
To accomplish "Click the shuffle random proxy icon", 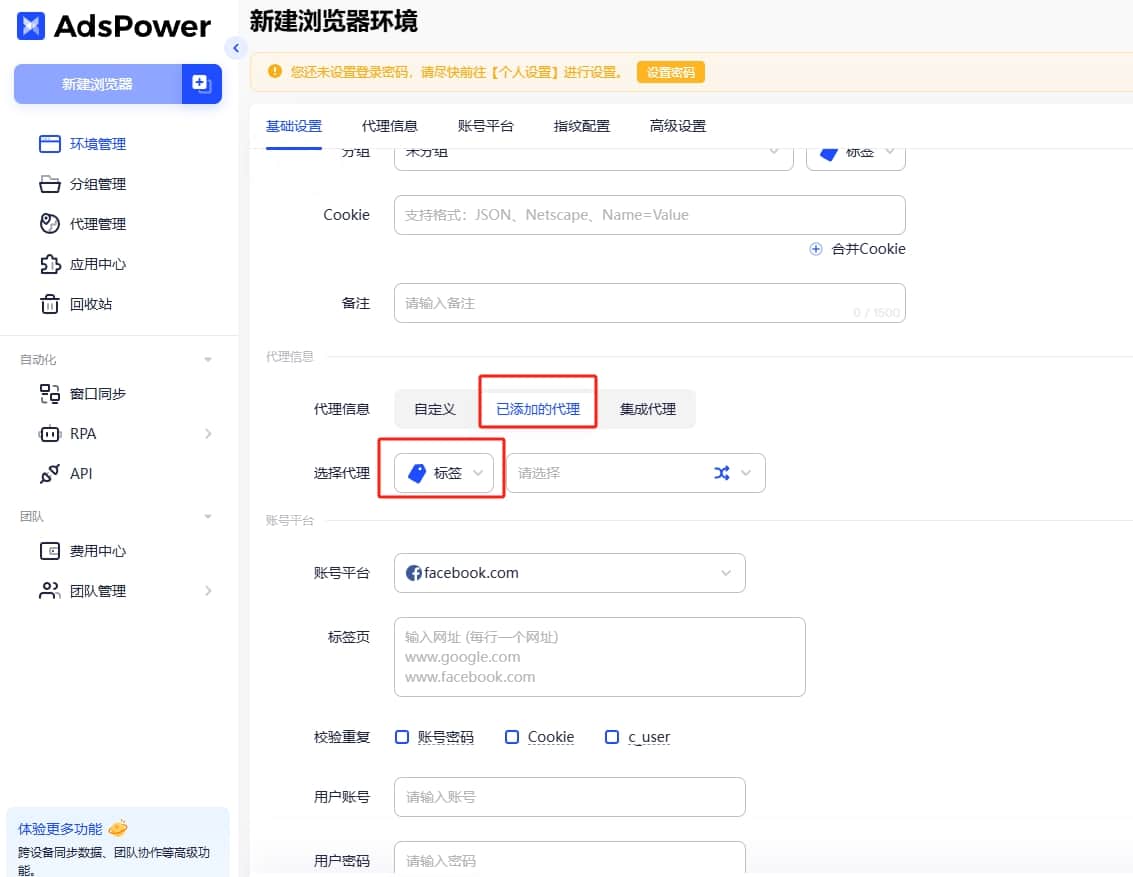I will click(721, 473).
